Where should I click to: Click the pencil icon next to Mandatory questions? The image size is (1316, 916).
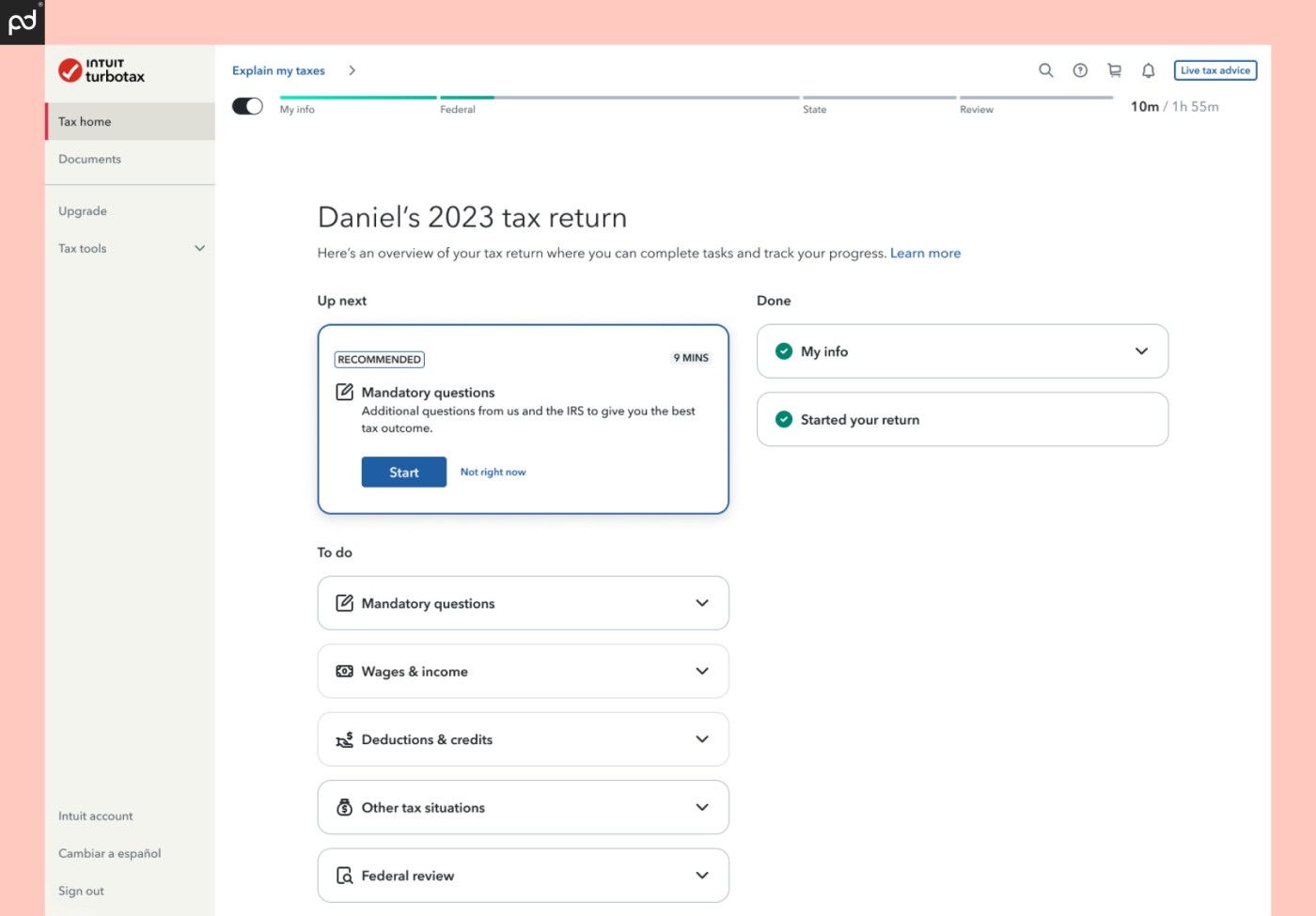(344, 602)
